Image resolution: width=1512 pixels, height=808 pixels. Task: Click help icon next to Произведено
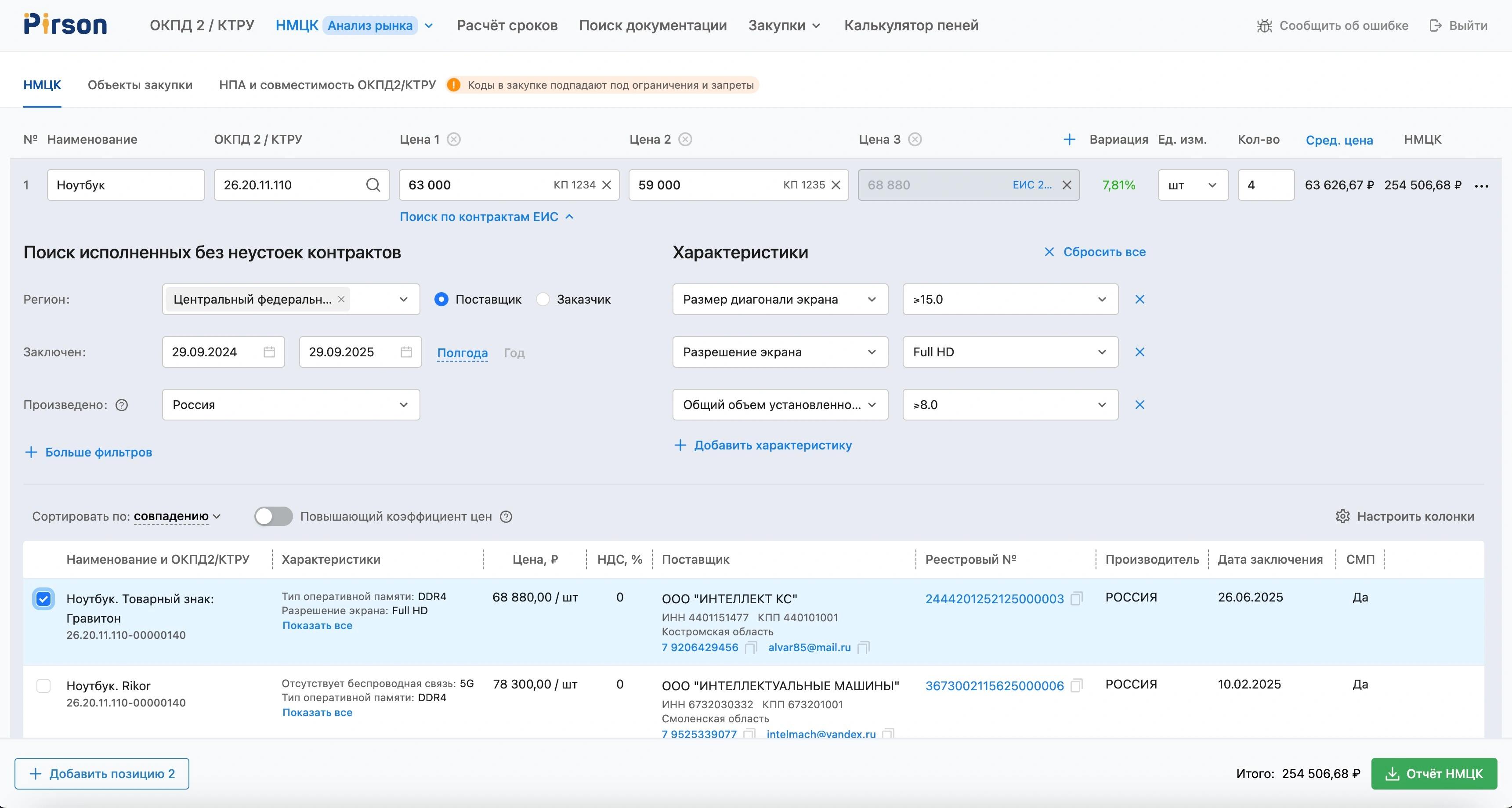point(122,405)
